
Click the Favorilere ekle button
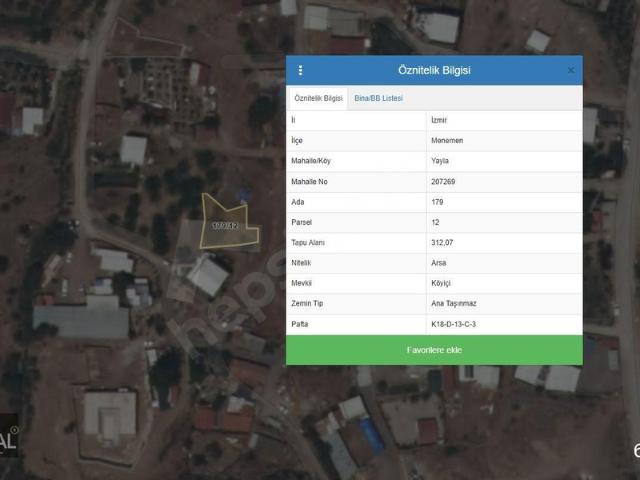[434, 350]
